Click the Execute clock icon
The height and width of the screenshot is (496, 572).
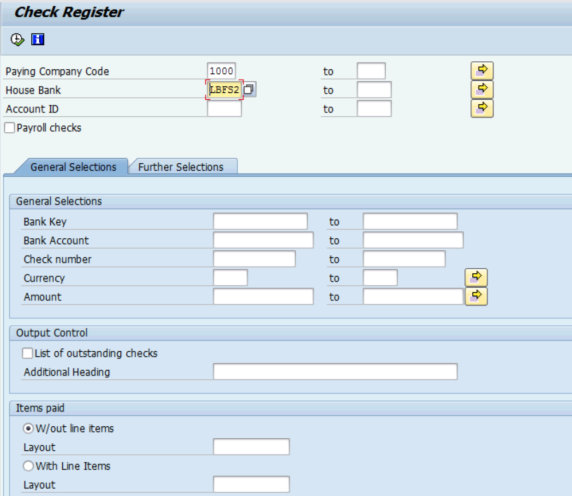(x=17, y=39)
